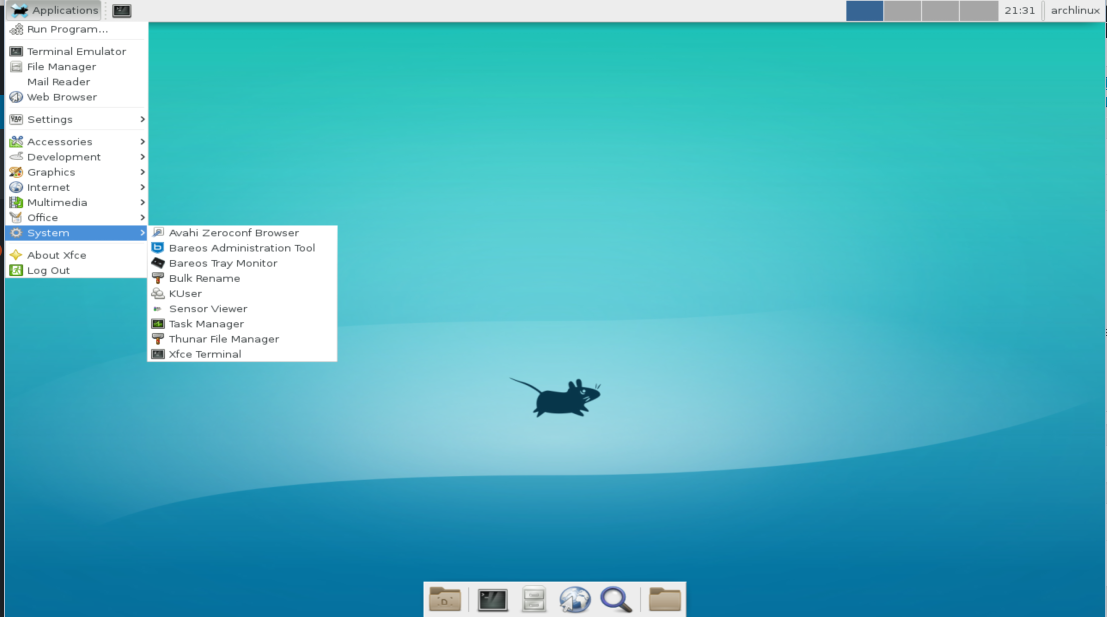Screen dimensions: 1107x617
Task: Launch the terminal from the bottom dock
Action: [x=492, y=600]
